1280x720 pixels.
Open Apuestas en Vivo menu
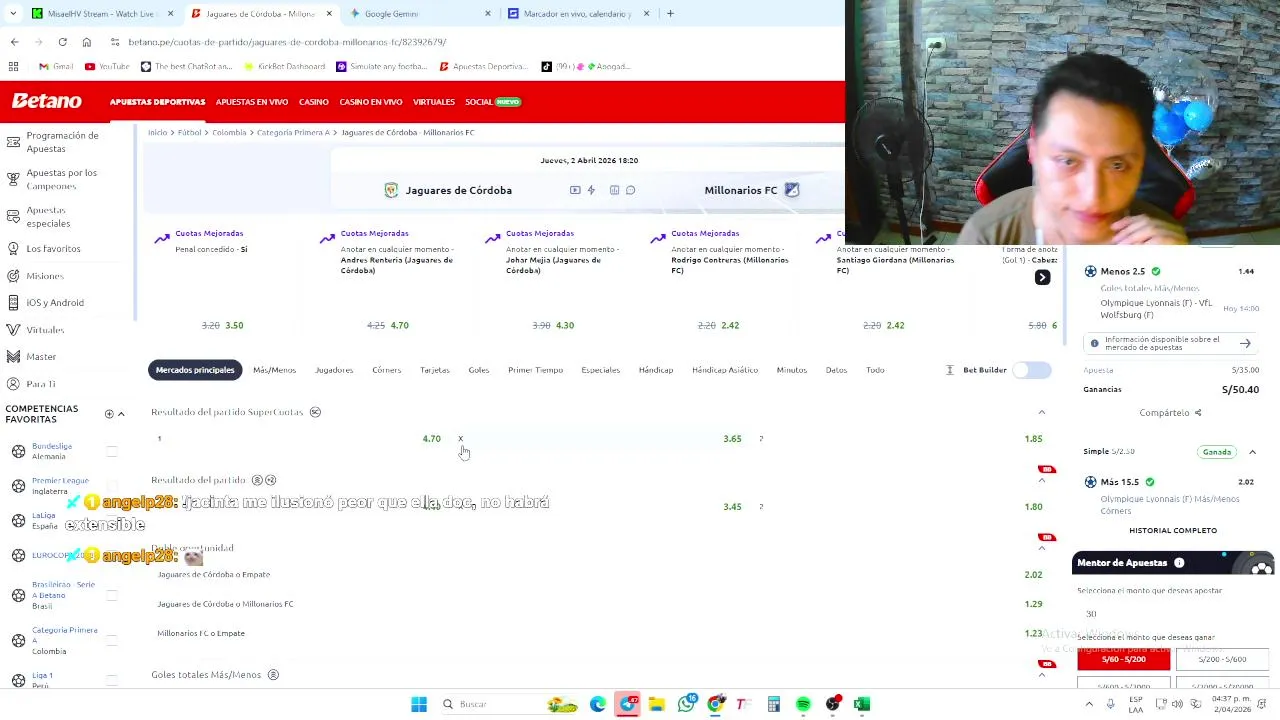(x=252, y=102)
